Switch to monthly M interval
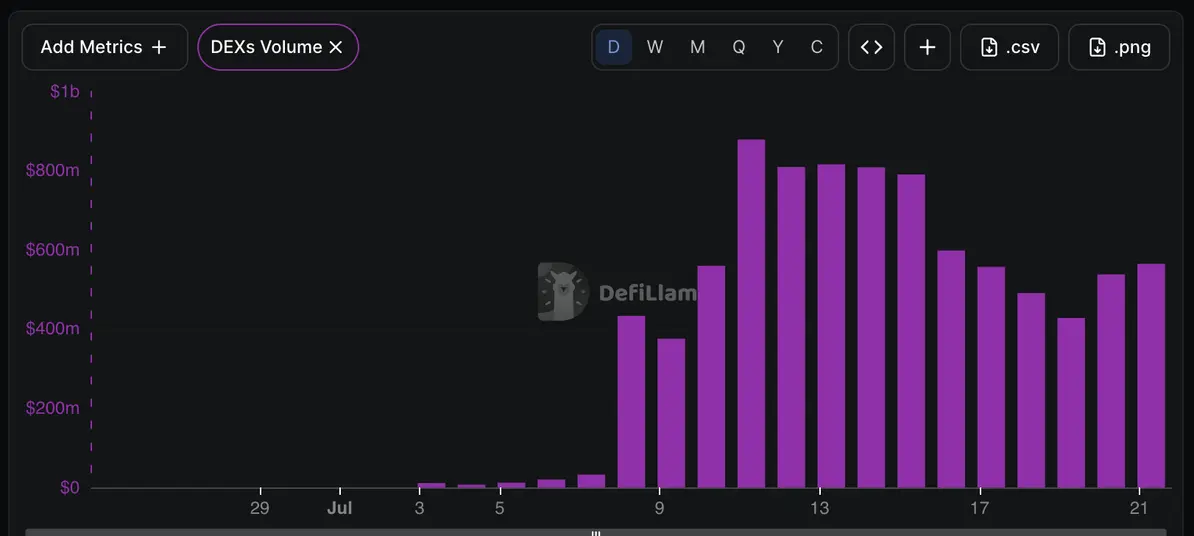The height and width of the screenshot is (536, 1194). pos(697,47)
